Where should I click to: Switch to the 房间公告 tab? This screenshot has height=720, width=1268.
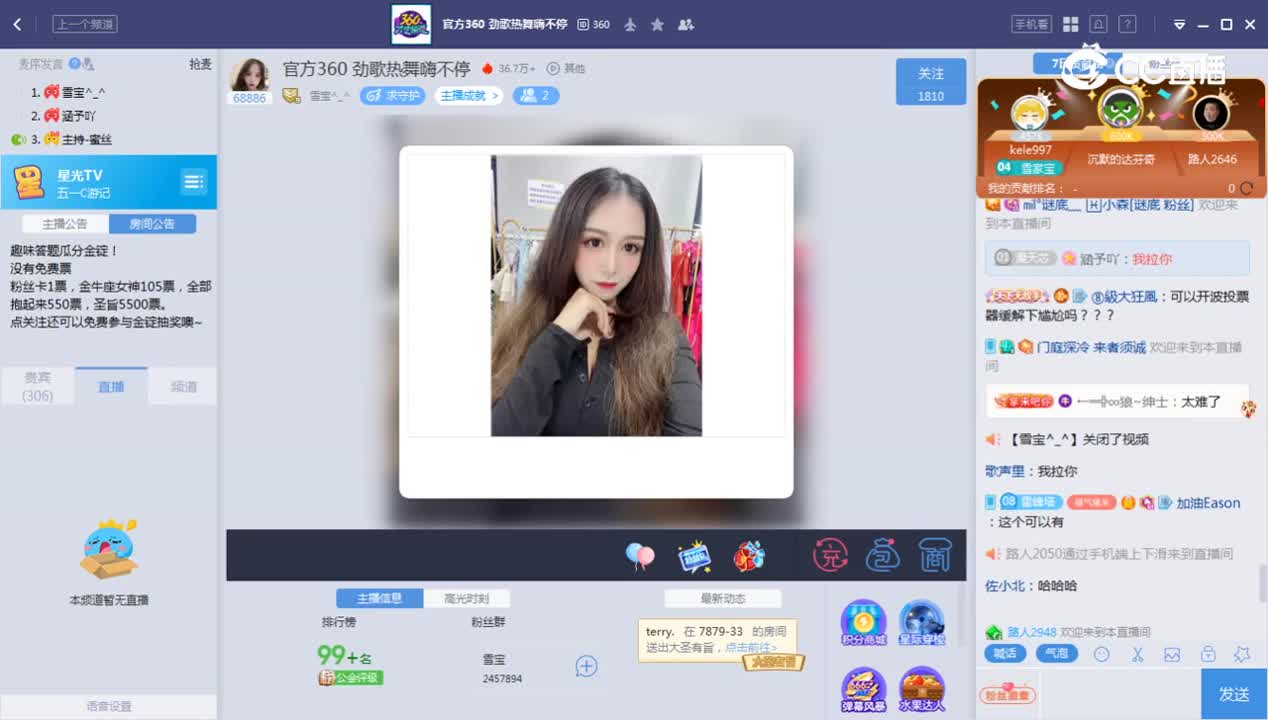(152, 224)
